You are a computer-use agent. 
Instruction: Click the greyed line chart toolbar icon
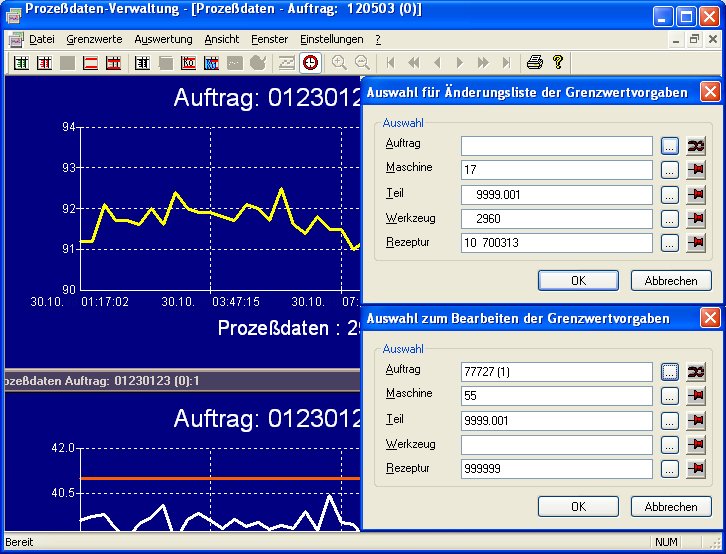tap(287, 62)
